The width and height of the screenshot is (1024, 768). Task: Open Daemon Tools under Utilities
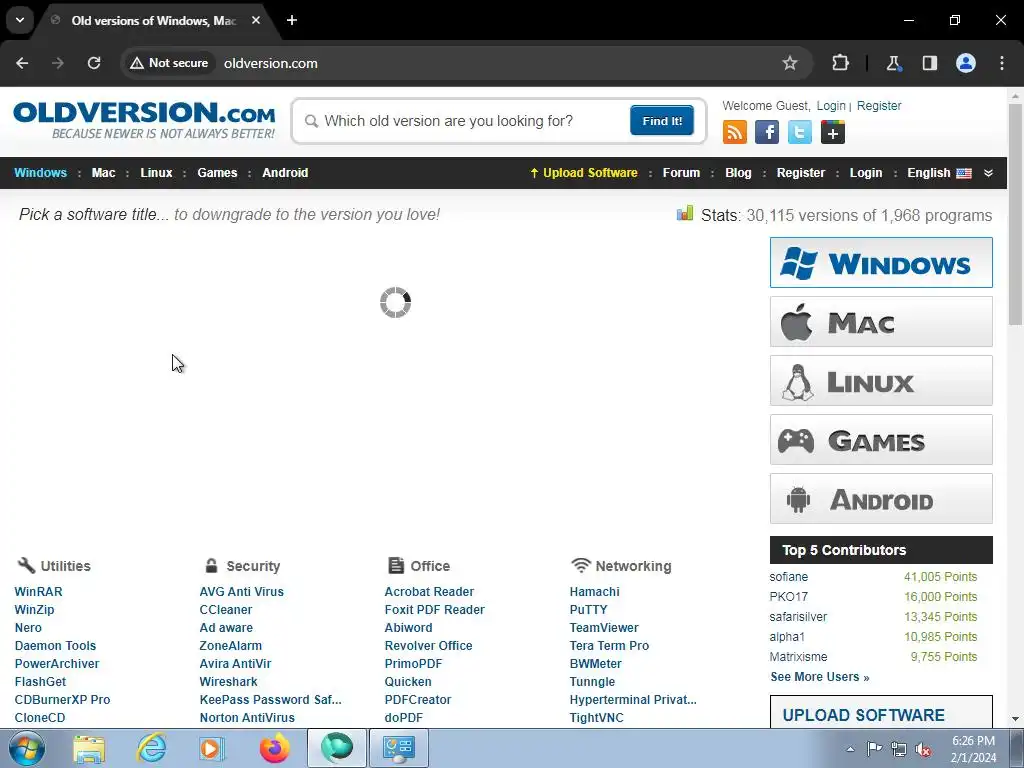[55, 646]
